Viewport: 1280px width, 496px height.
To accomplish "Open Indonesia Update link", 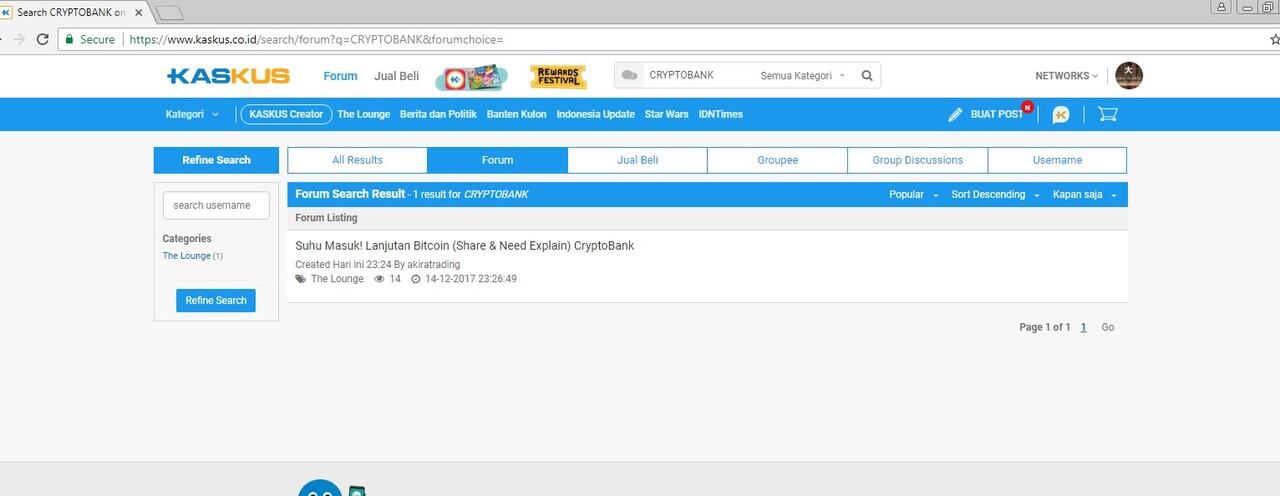I will [x=596, y=114].
